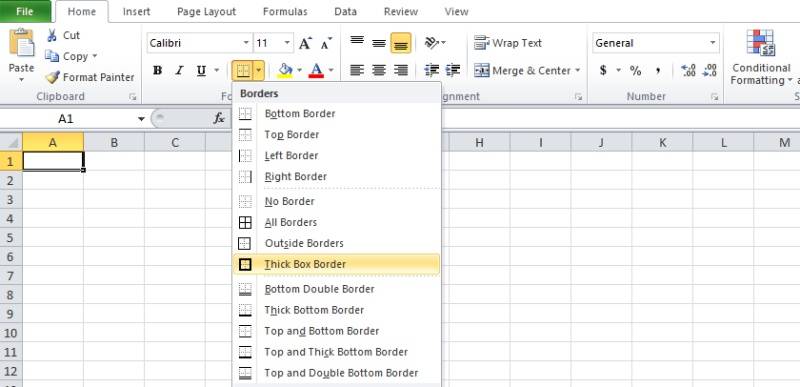Apply Accounting dollar number format
Image resolution: width=800 pixels, height=387 pixels.
[603, 70]
